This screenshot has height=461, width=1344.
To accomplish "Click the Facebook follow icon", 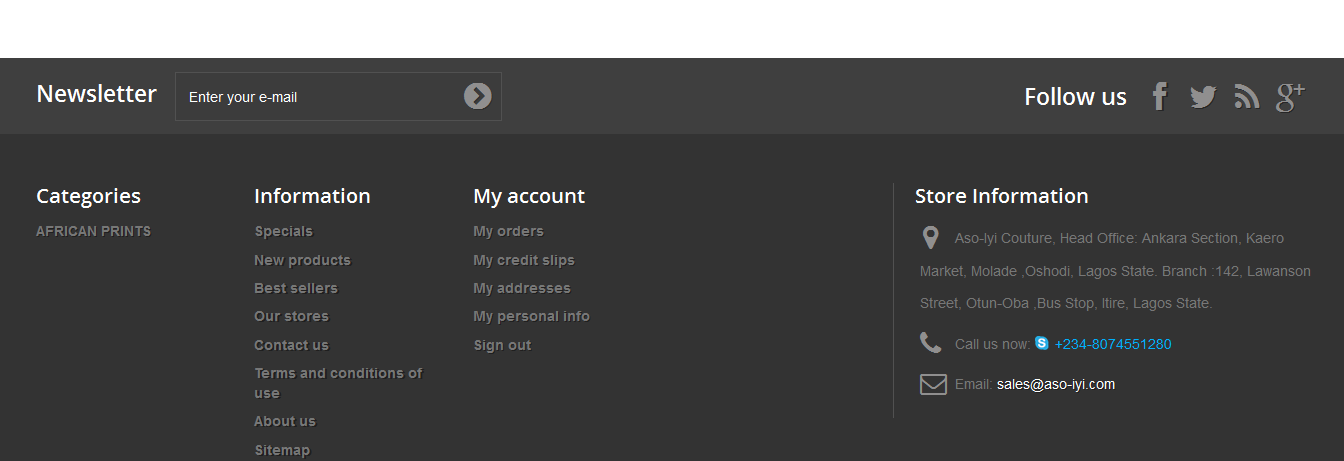I will tap(1159, 97).
